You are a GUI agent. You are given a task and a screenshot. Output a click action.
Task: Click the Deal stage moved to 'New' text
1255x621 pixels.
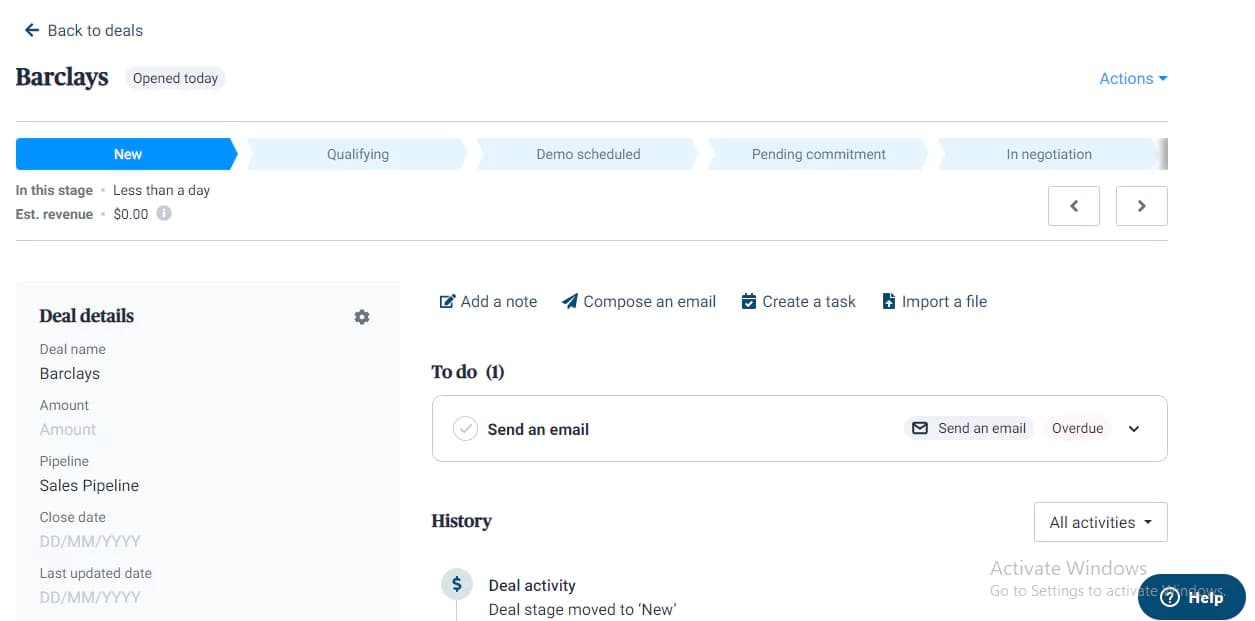click(582, 609)
